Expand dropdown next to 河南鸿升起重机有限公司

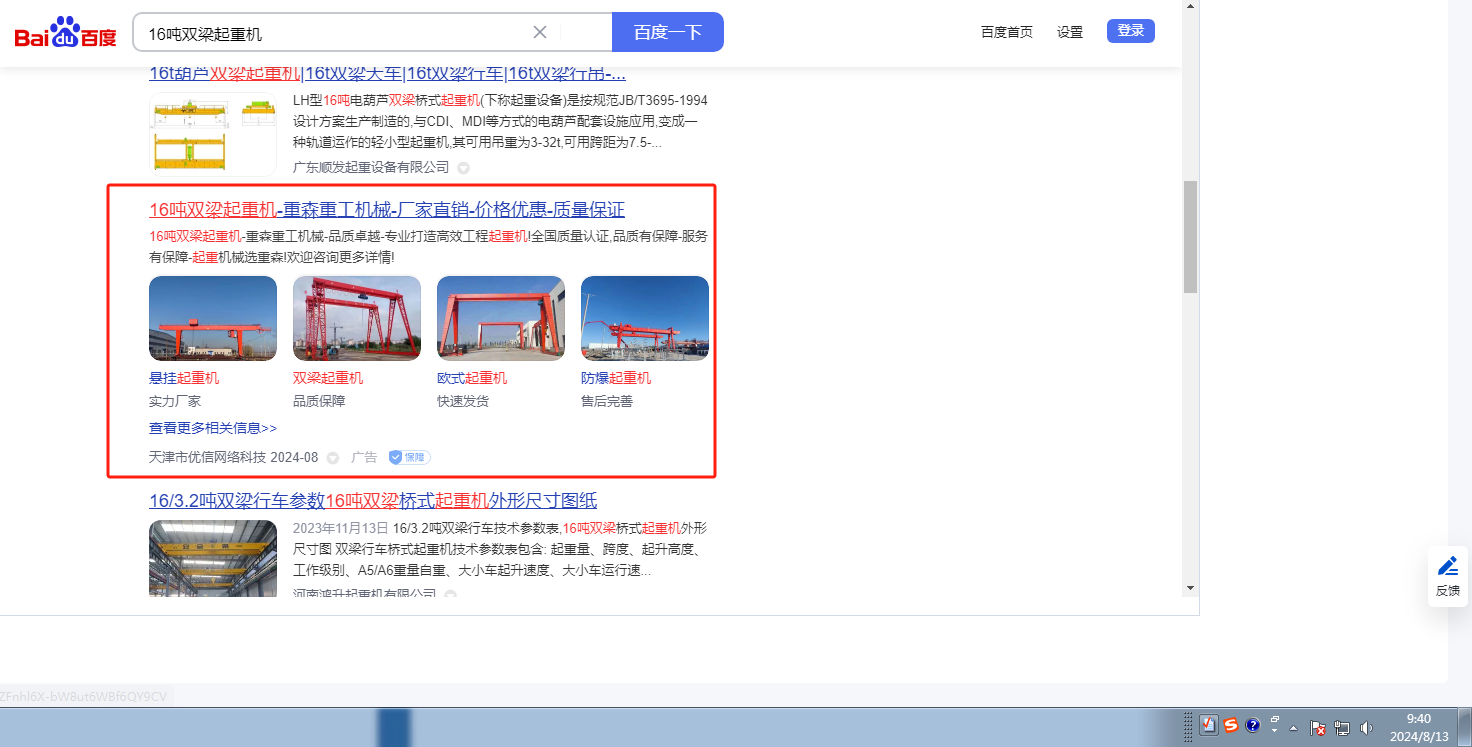click(x=450, y=595)
